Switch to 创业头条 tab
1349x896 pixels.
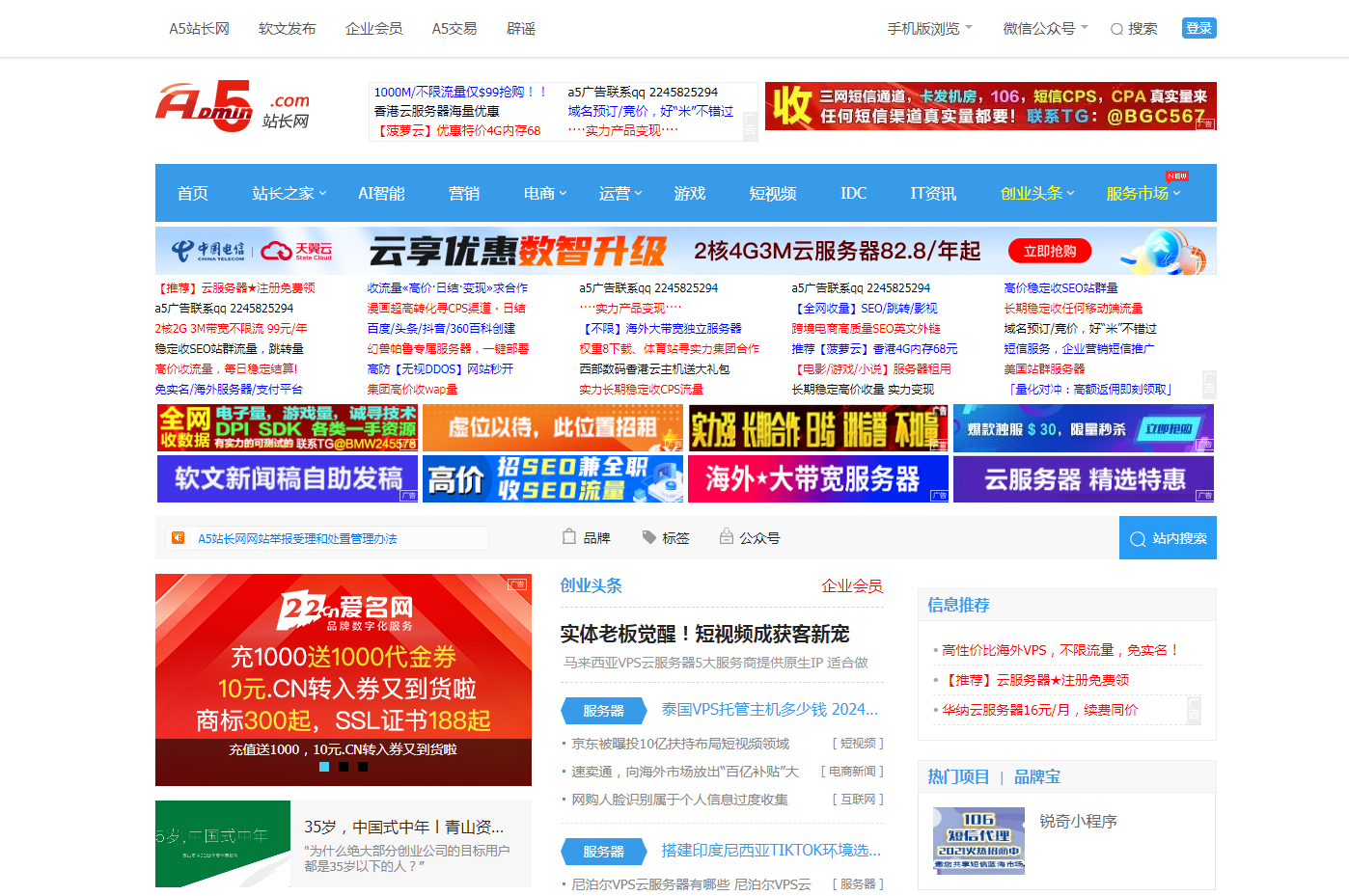coord(592,585)
